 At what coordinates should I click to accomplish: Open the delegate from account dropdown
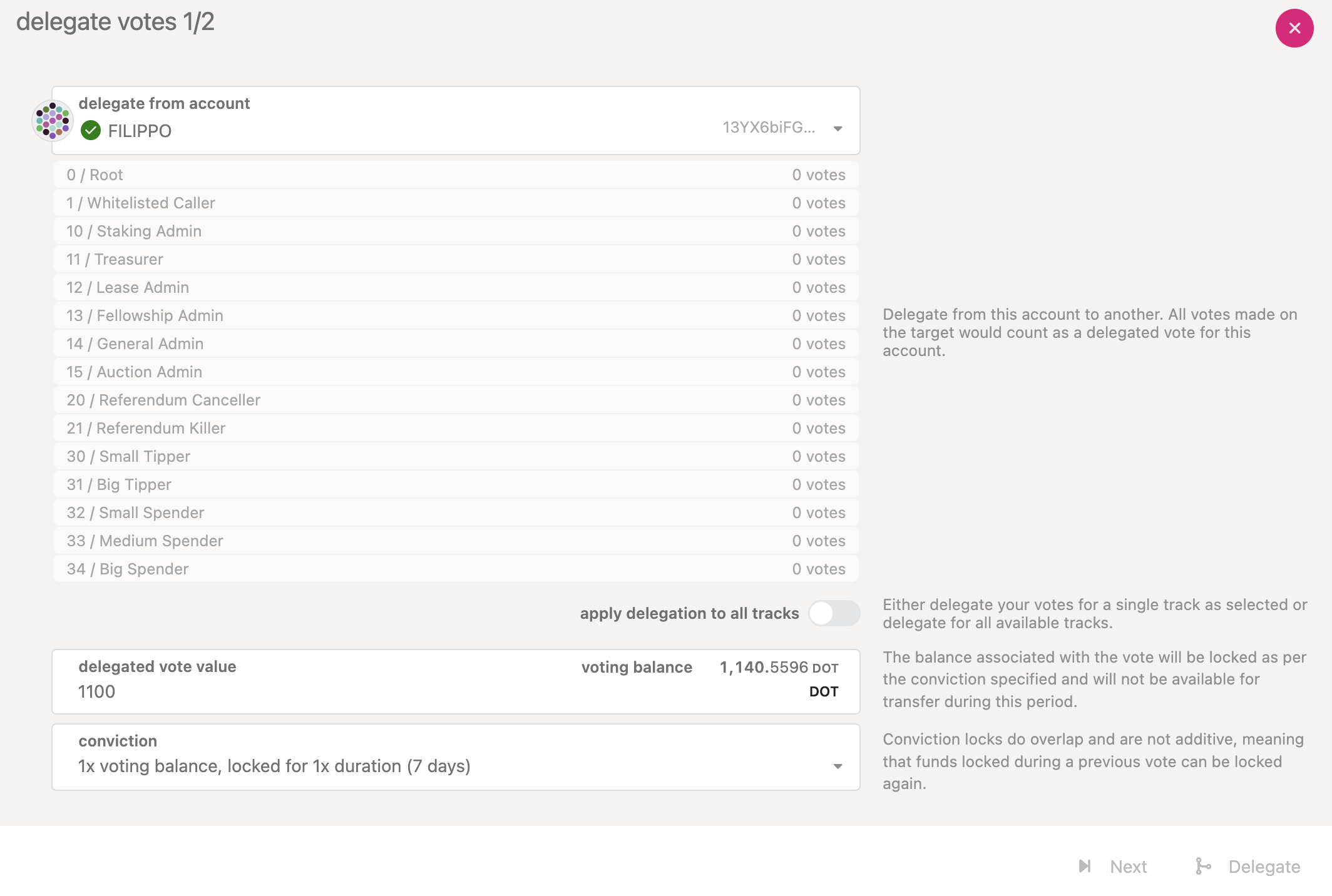coord(838,129)
